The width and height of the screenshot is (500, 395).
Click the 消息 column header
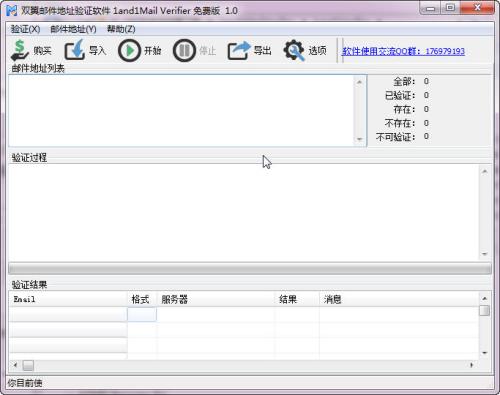coord(399,299)
